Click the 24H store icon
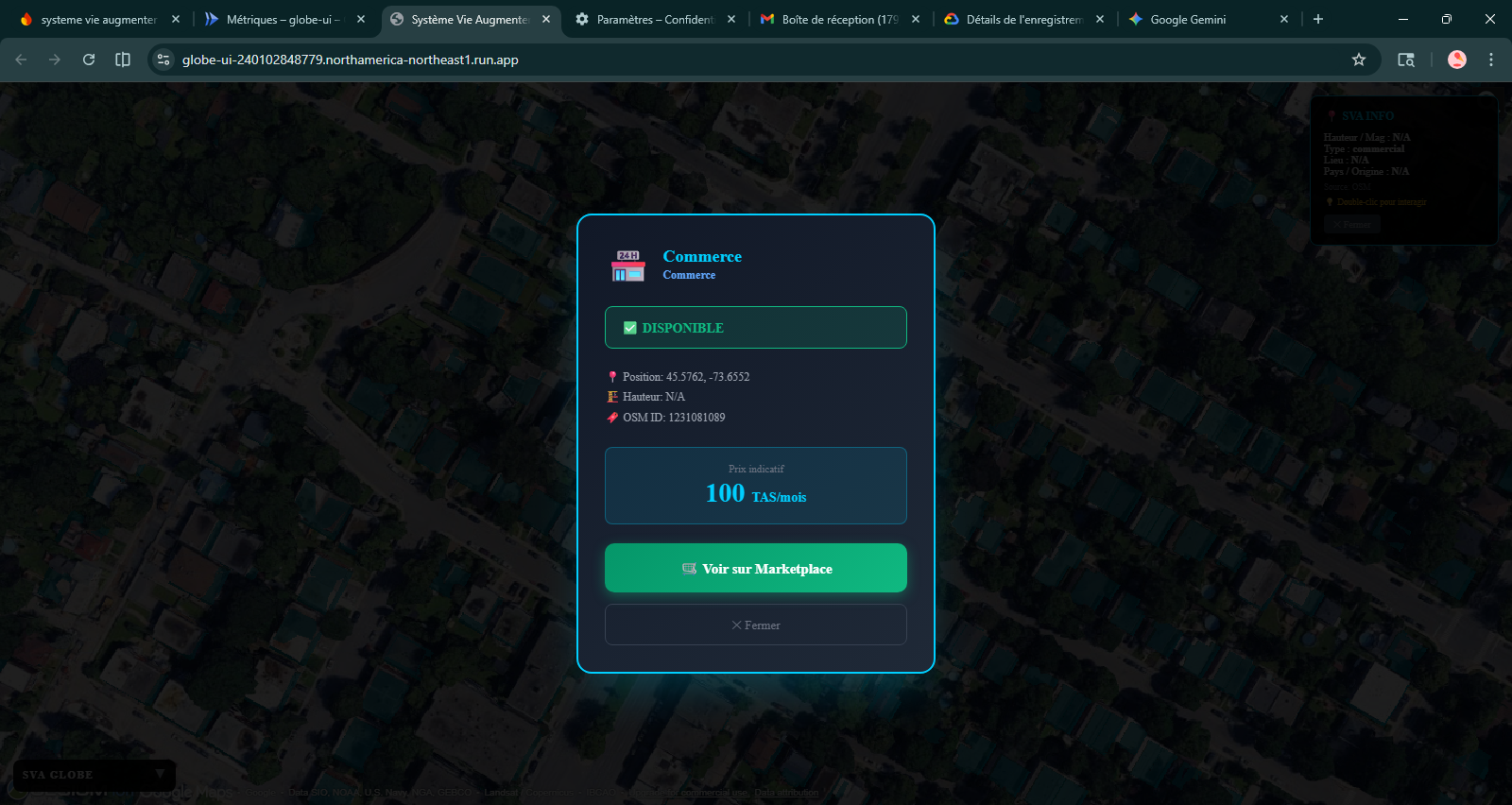This screenshot has height=805, width=1512. [x=628, y=265]
